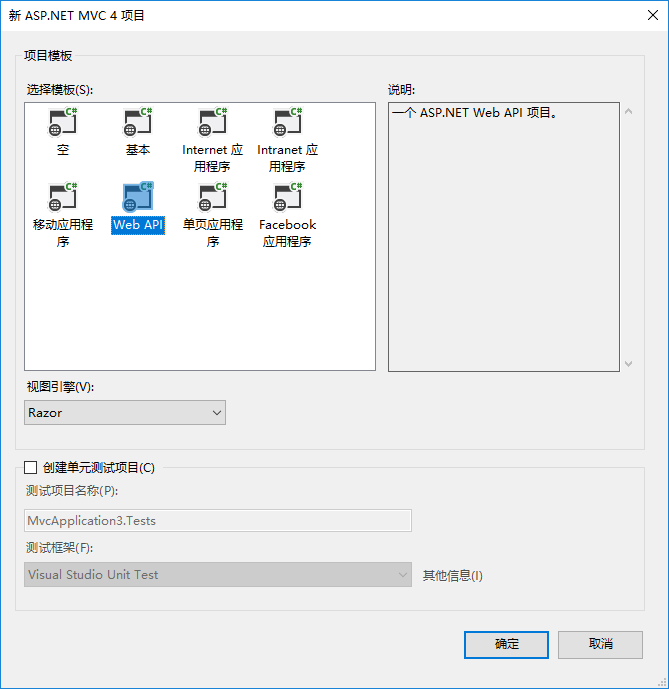Image resolution: width=669 pixels, height=689 pixels.
Task: Choose the Internet 应用程序 template icon
Action: click(213, 122)
